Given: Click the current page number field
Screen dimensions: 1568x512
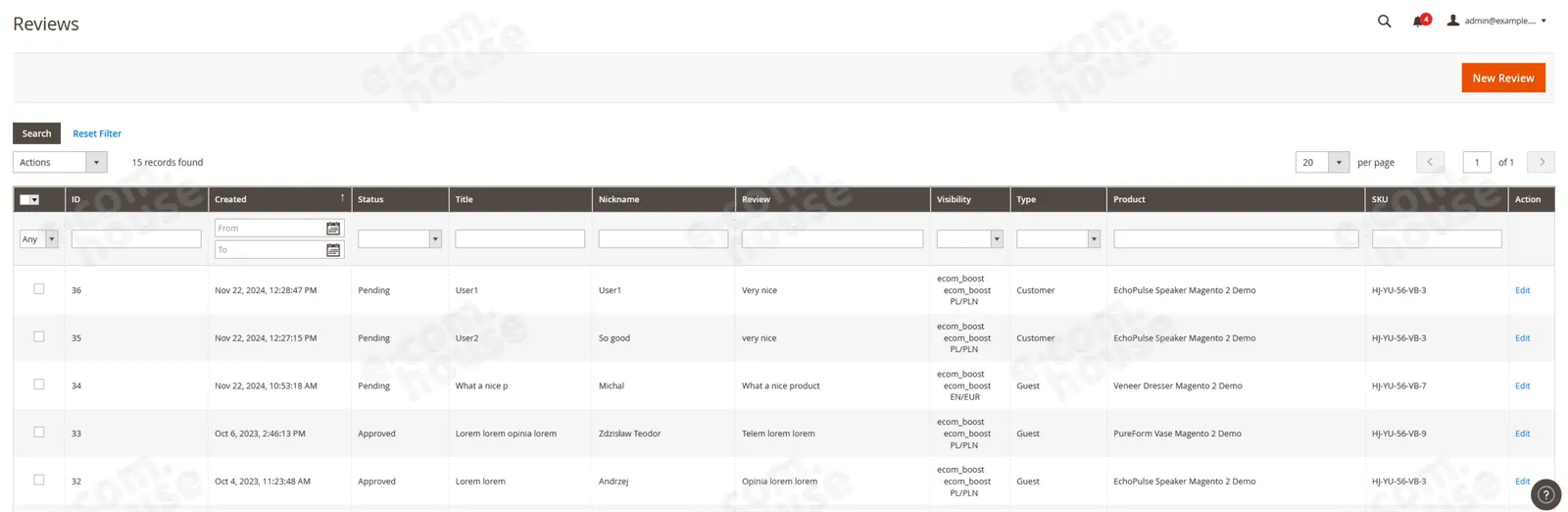Looking at the screenshot, I should (1477, 162).
